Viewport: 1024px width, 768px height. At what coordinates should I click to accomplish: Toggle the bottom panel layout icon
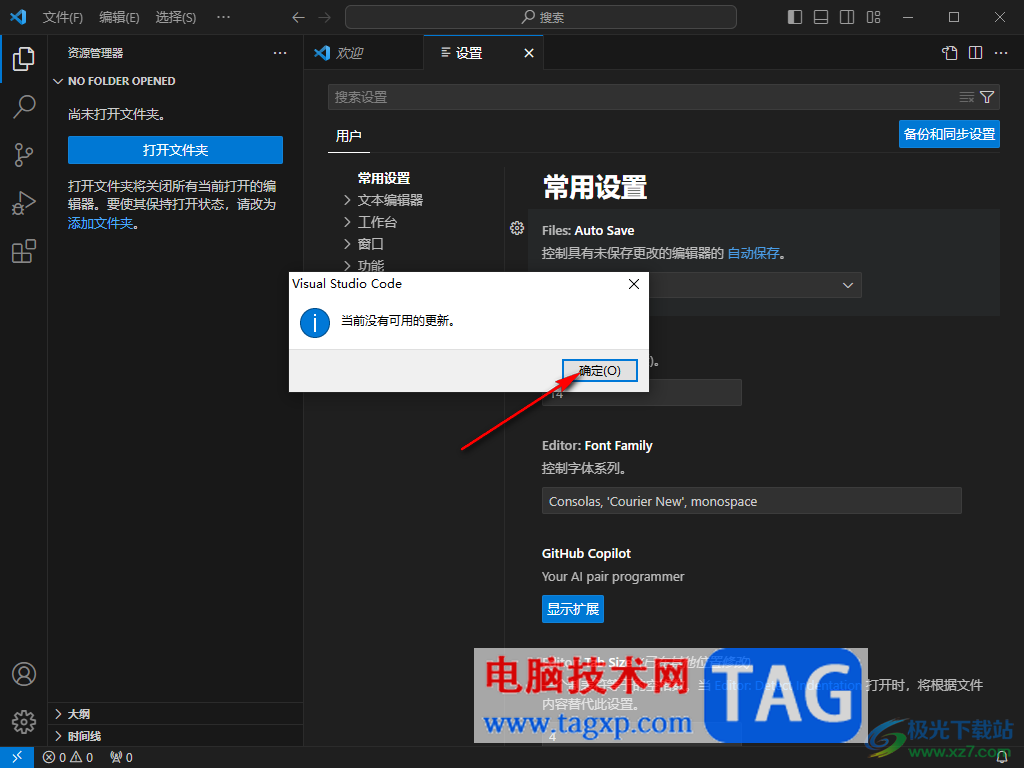pyautogui.click(x=821, y=18)
